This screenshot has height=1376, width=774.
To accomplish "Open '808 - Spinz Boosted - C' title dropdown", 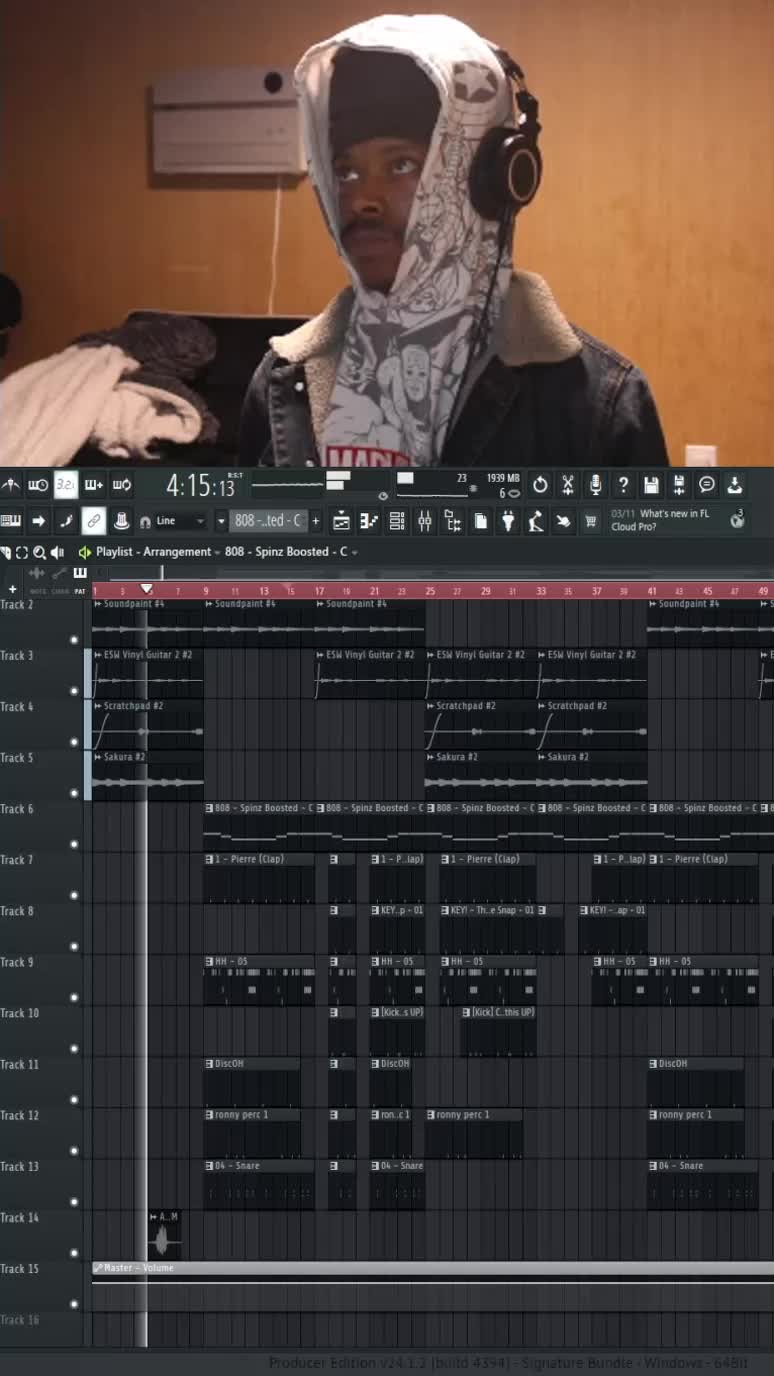I will pos(291,552).
